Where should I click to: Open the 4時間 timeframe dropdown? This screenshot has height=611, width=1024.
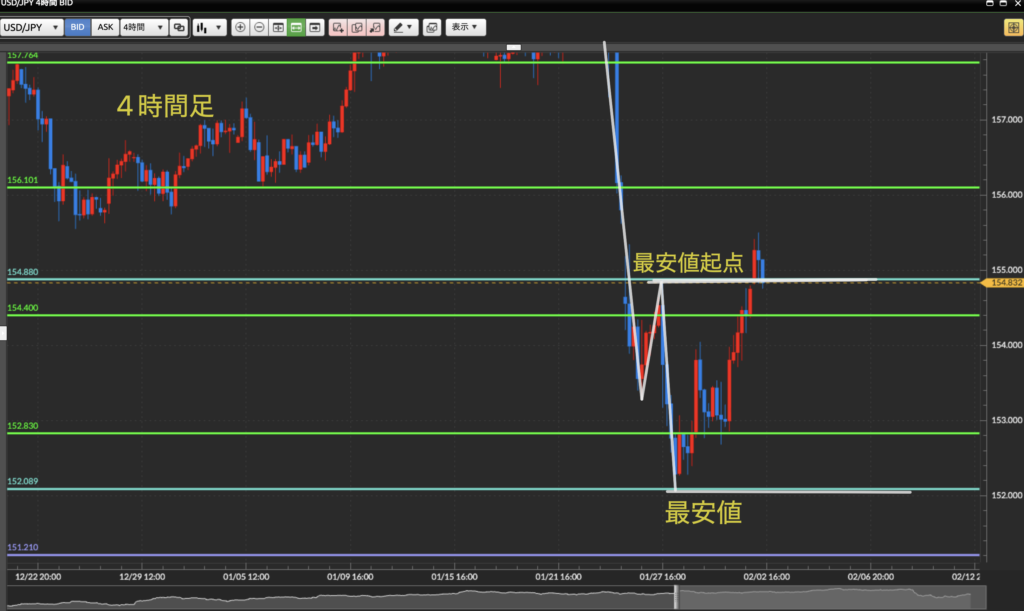[143, 28]
